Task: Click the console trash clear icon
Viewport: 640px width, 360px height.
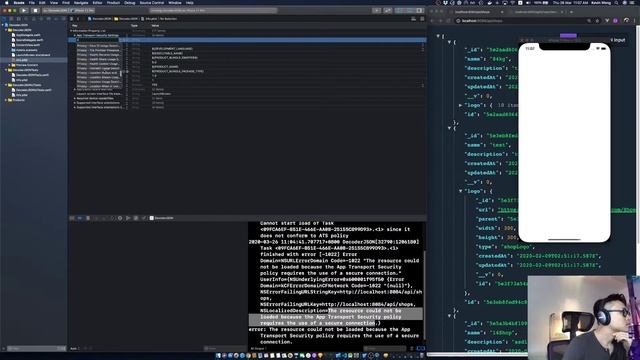Action: coord(411,349)
